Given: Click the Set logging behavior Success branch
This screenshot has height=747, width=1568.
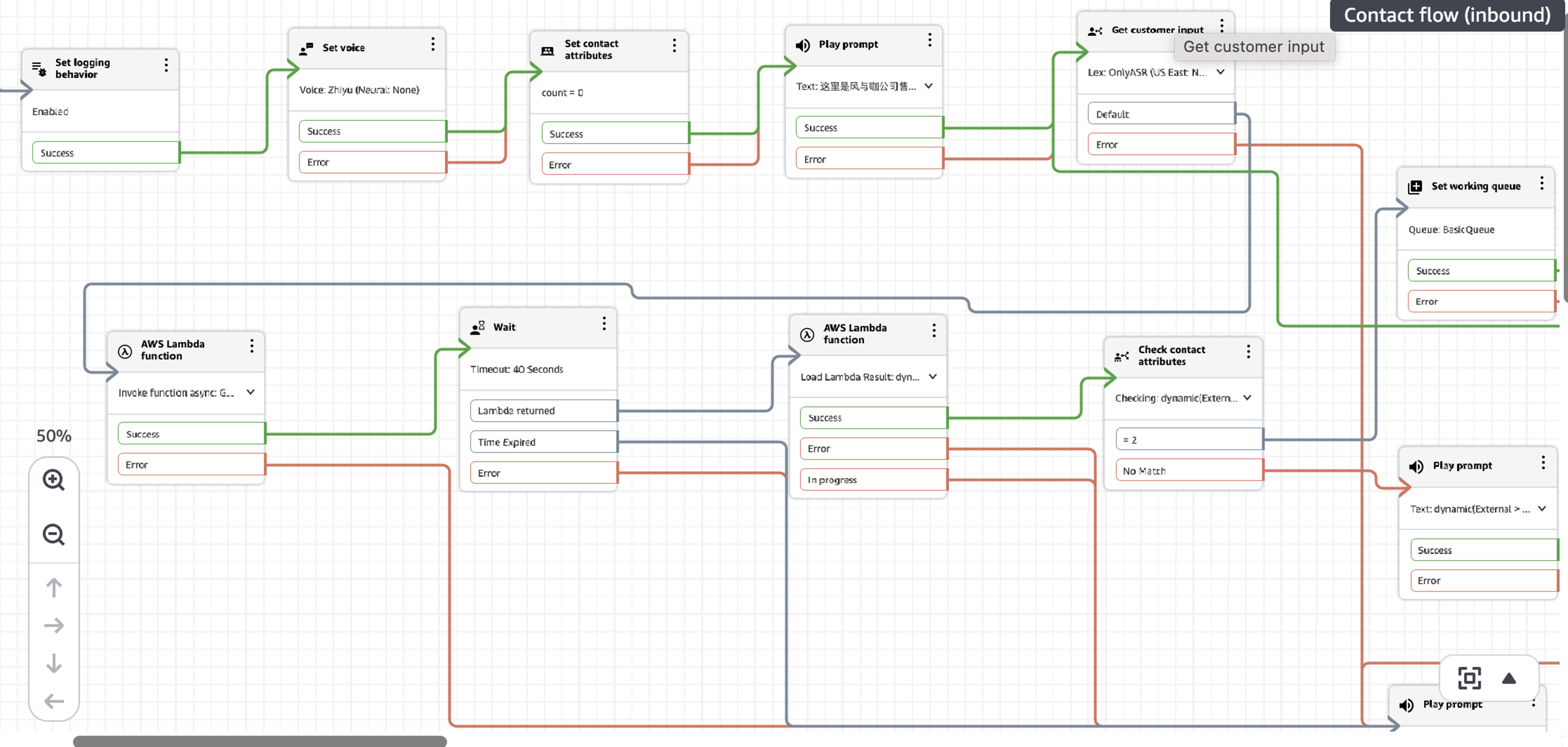Looking at the screenshot, I should coord(105,153).
